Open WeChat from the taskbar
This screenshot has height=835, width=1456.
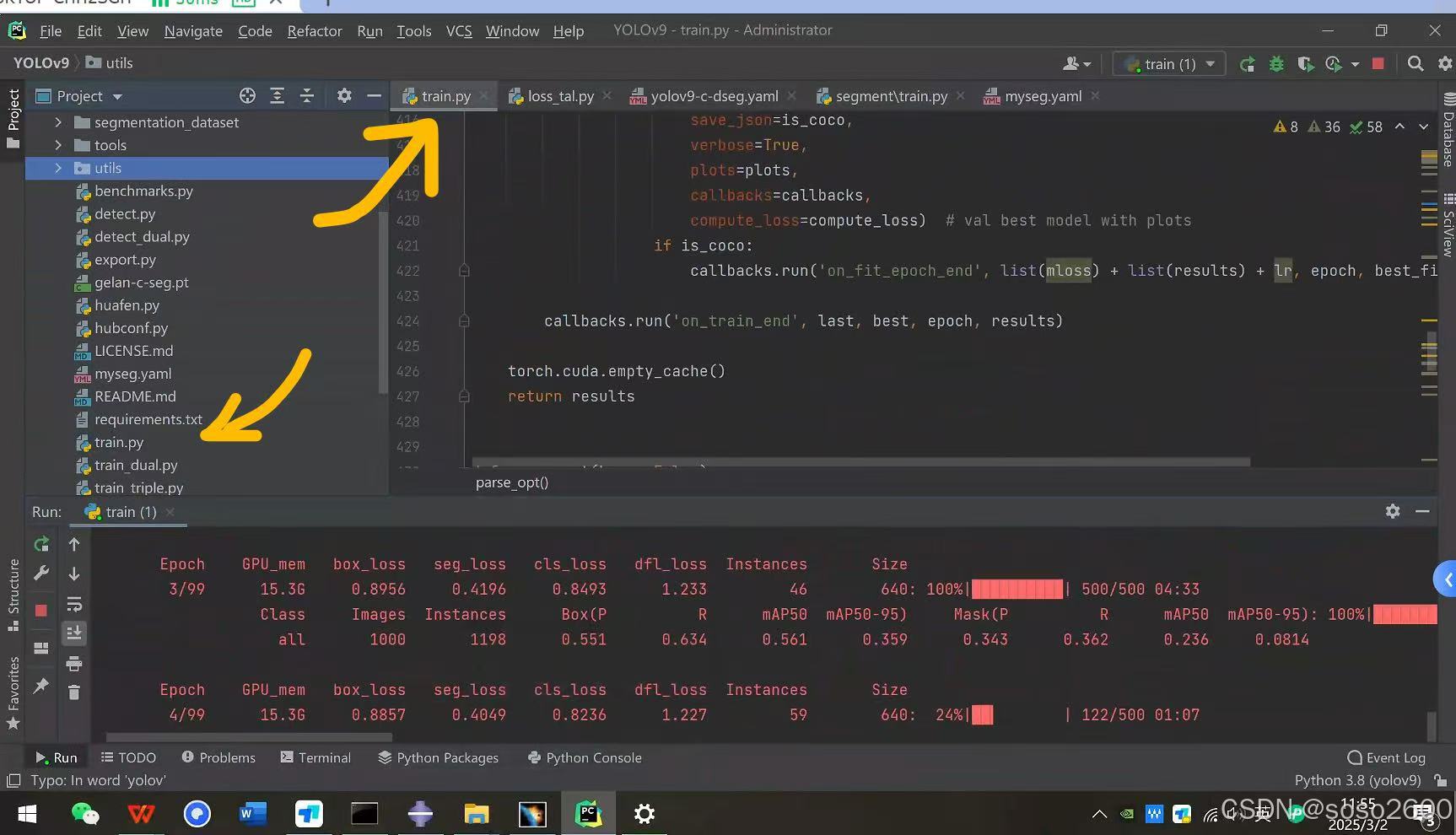[85, 814]
